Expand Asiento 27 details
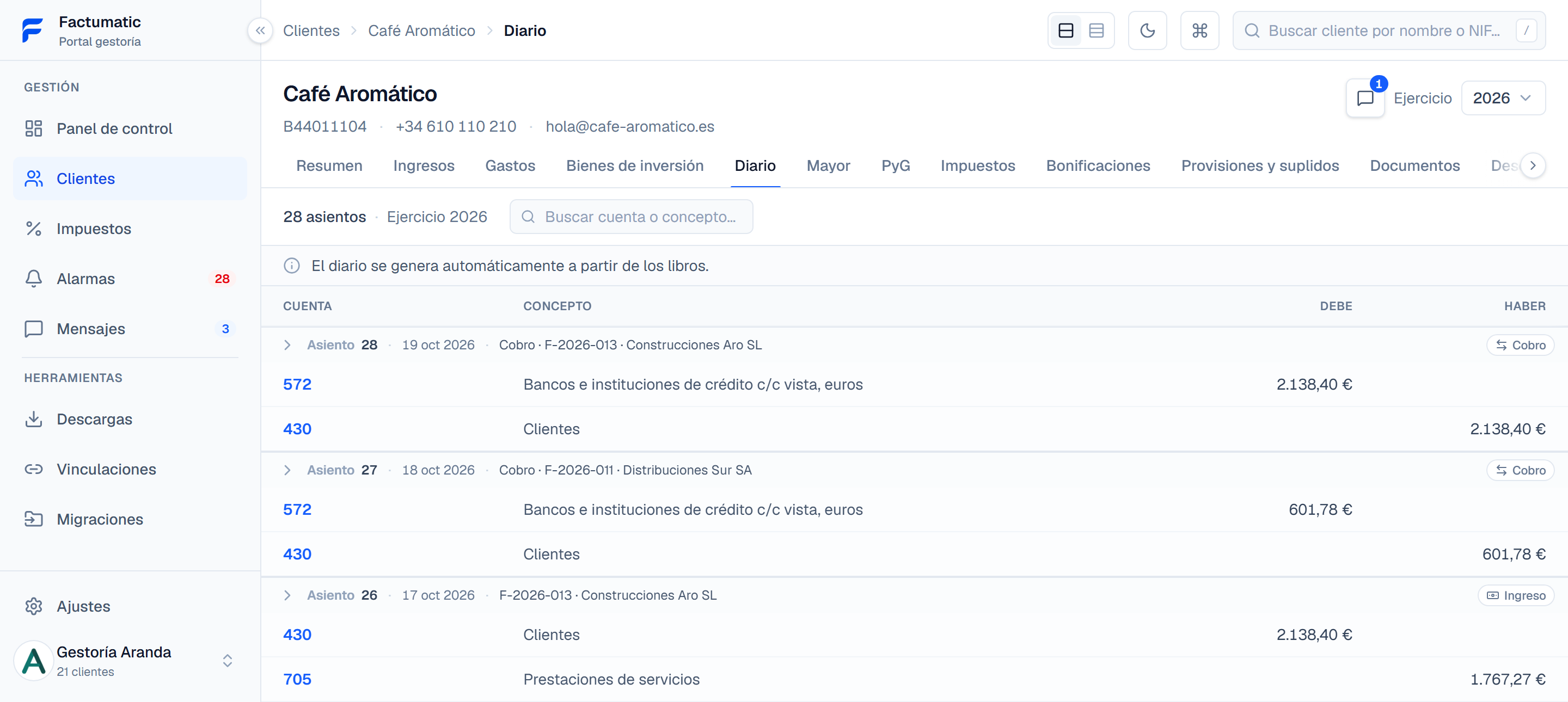Viewport: 1568px width, 702px height. (287, 470)
